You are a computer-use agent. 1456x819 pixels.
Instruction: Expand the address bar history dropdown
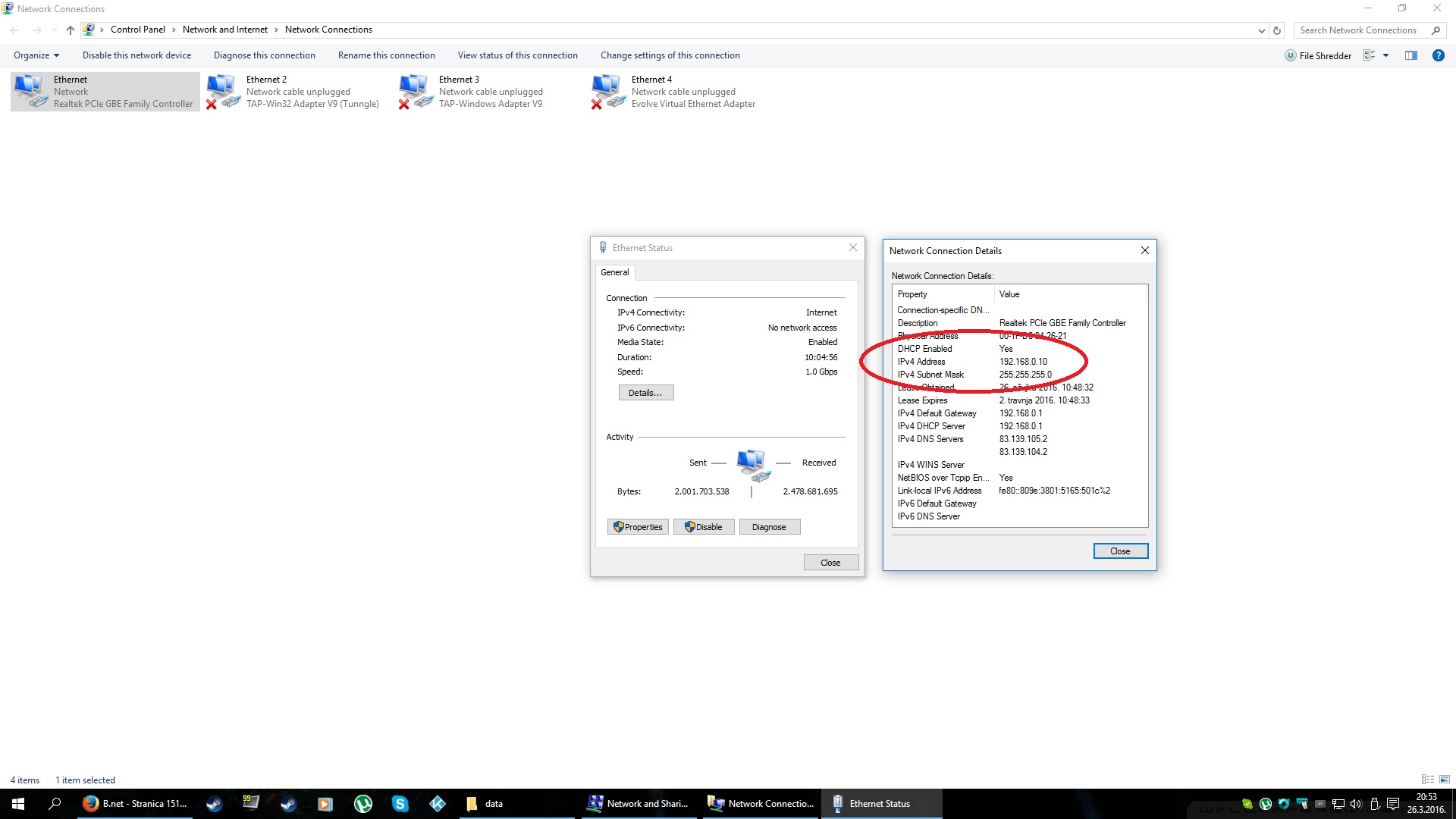pyautogui.click(x=1261, y=30)
